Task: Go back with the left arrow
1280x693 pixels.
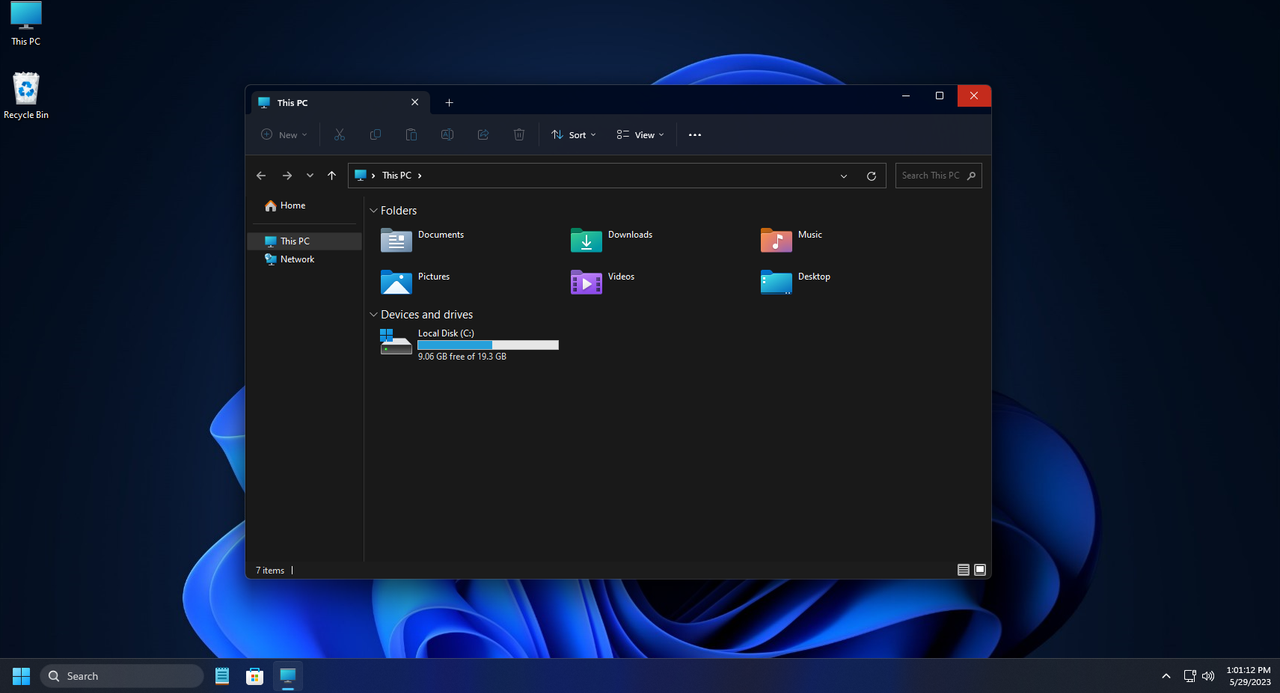Action: 261,176
